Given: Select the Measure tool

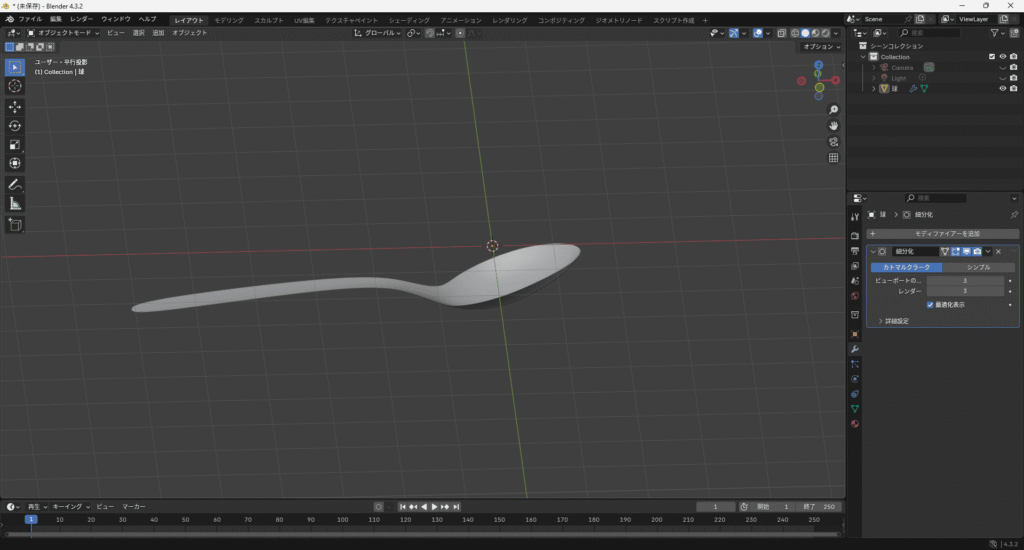Looking at the screenshot, I should pyautogui.click(x=15, y=204).
